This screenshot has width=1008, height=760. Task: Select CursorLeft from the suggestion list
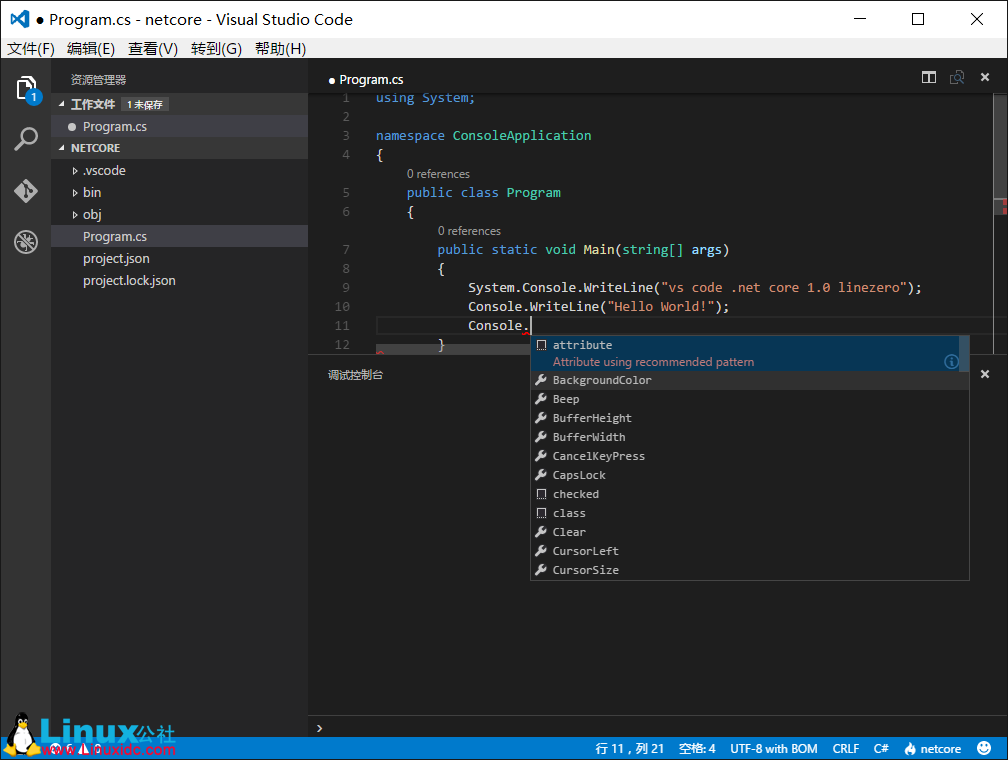(x=750, y=551)
